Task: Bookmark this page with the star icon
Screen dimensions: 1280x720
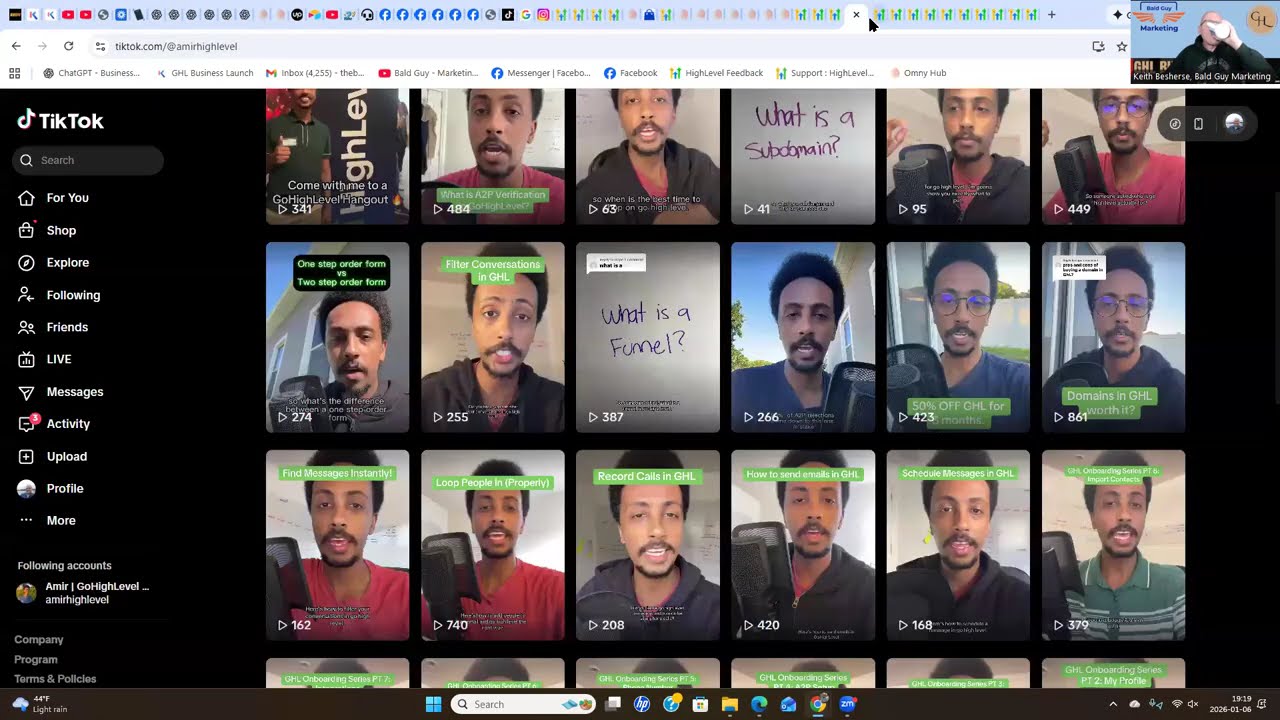Action: (1122, 46)
